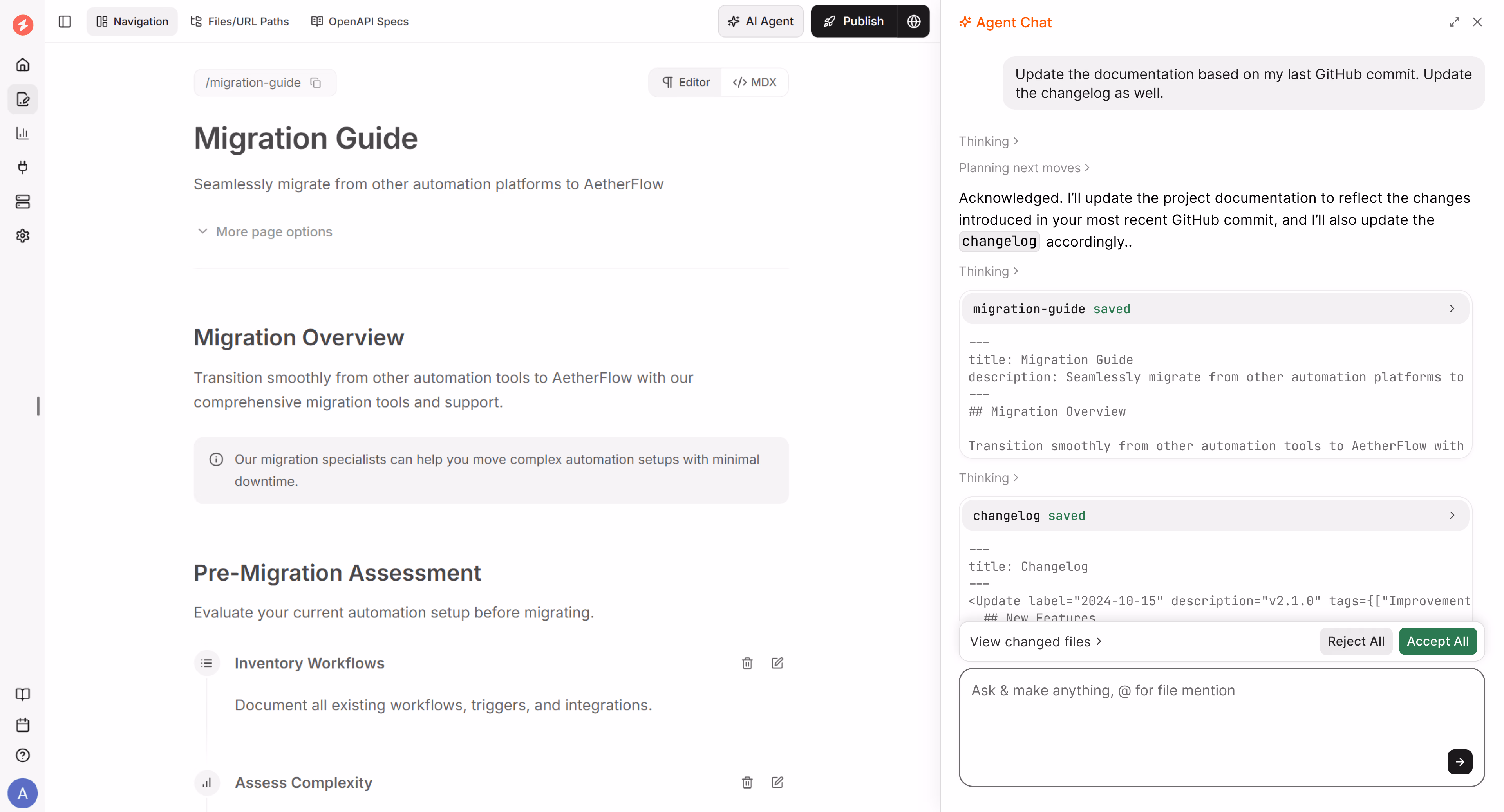Click the inline 'changelog' code chip
Screen dimensions: 1504x812
point(999,242)
